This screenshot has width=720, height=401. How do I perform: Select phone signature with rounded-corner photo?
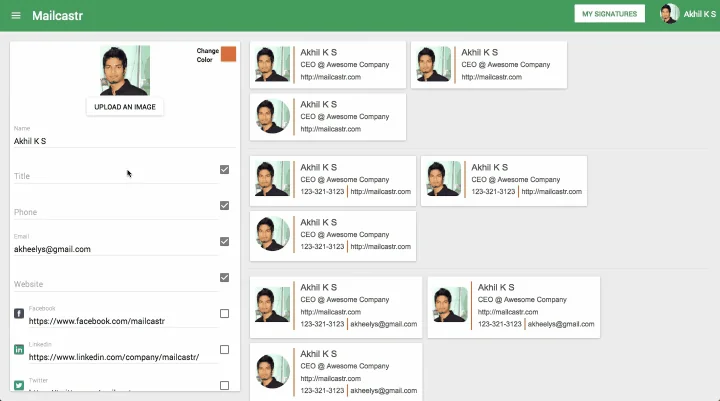pyautogui.click(x=504, y=181)
